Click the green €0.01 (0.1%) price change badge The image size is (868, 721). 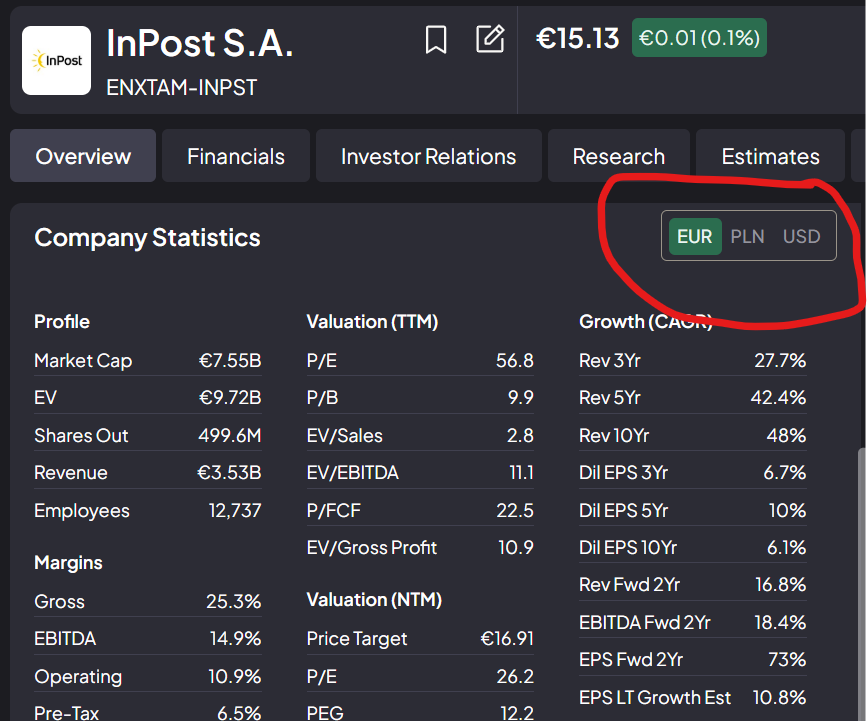click(699, 38)
